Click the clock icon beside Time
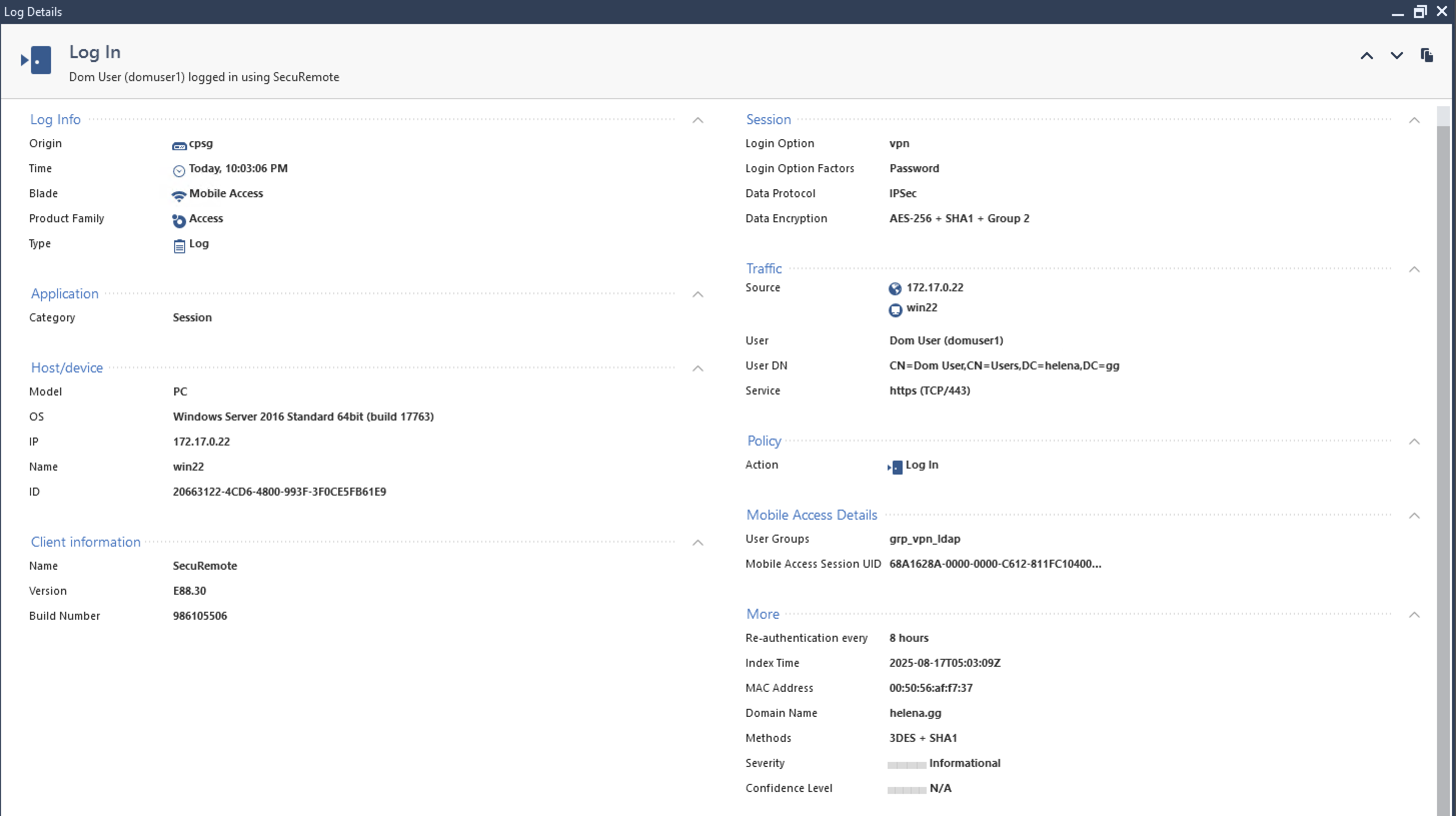The width and height of the screenshot is (1456, 816). point(179,171)
